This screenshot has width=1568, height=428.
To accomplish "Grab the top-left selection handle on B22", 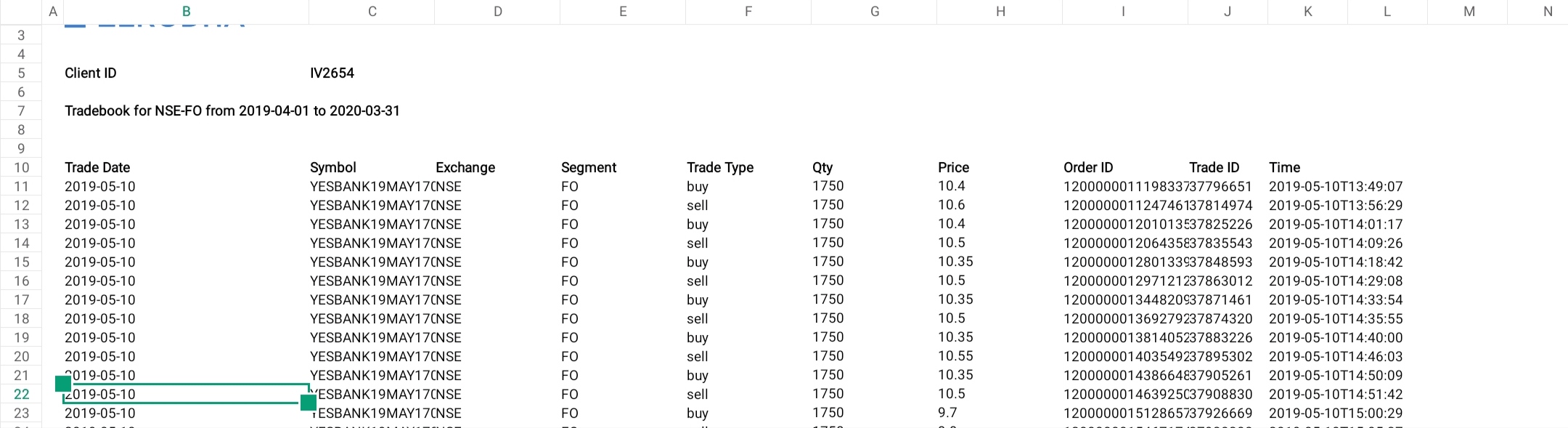I will [x=63, y=384].
